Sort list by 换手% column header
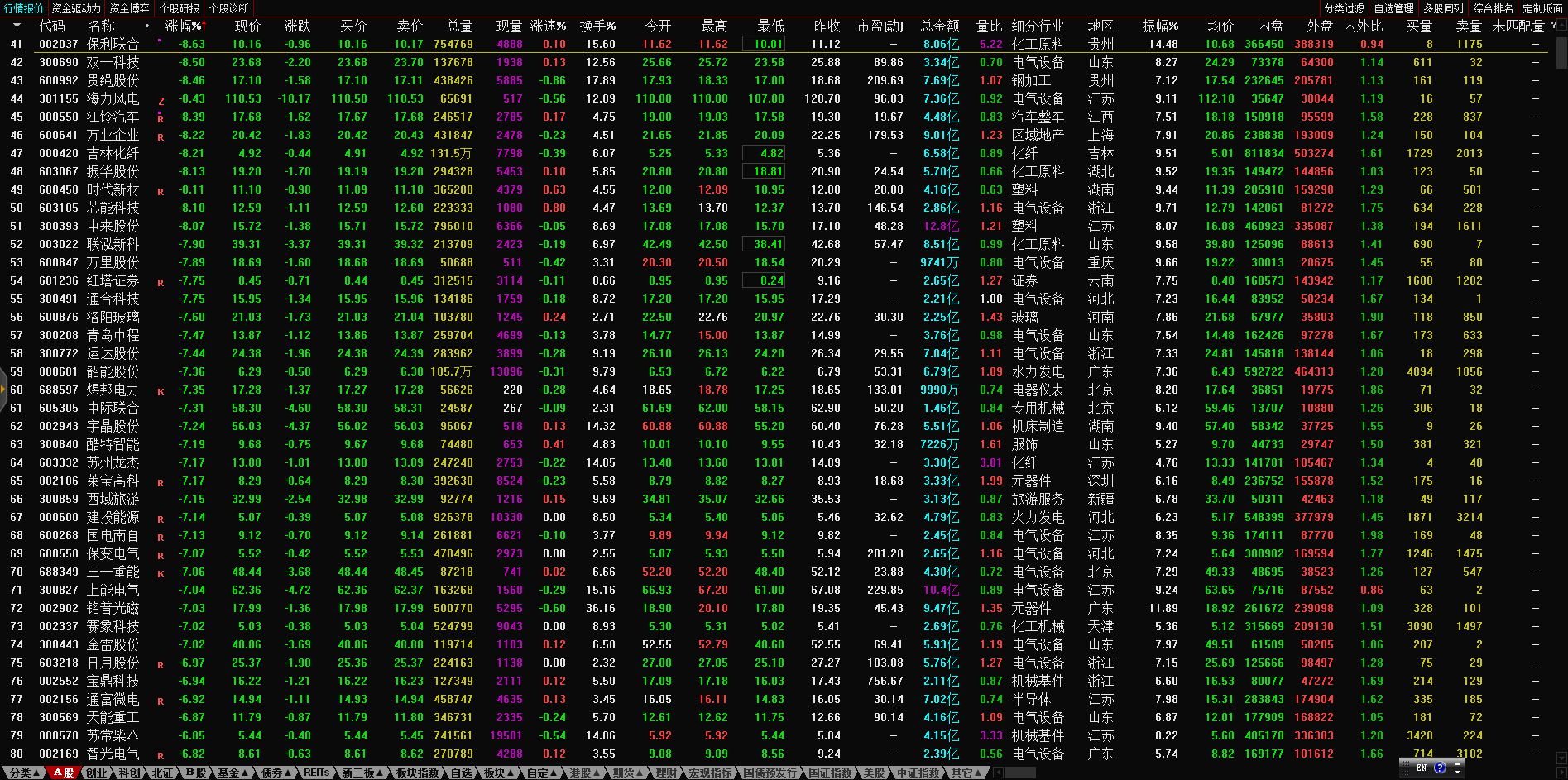The height and width of the screenshot is (780, 1568). click(597, 26)
